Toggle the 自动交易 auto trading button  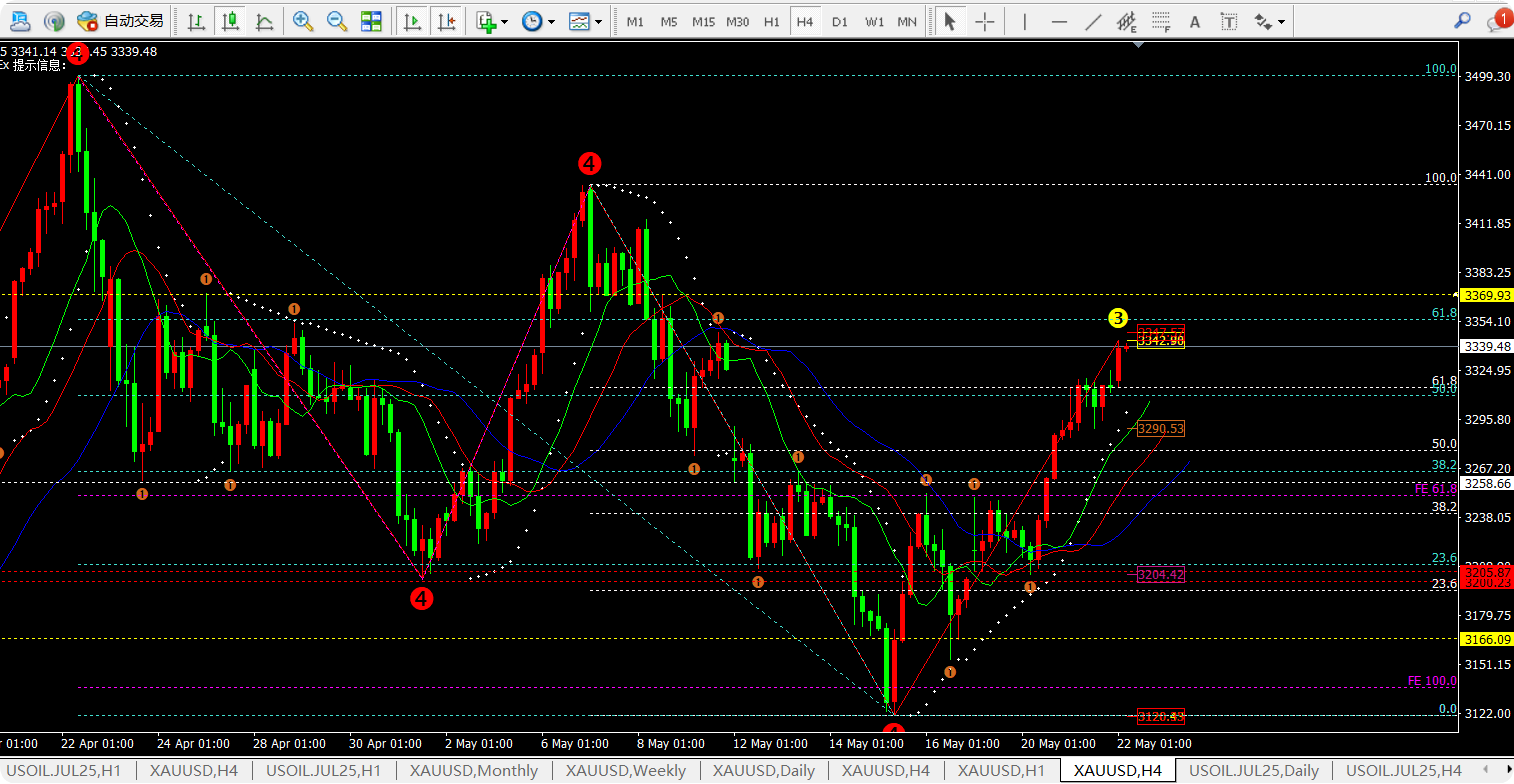120,21
